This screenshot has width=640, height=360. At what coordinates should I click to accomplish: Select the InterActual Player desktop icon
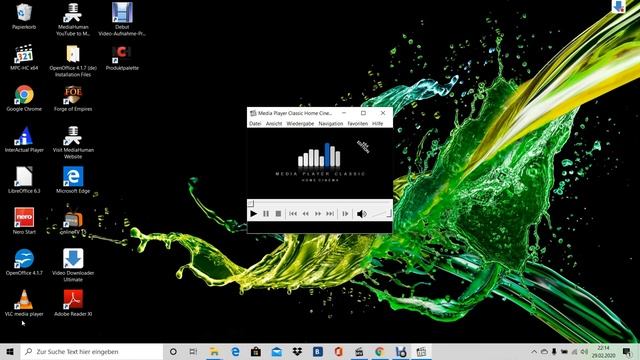(x=24, y=140)
